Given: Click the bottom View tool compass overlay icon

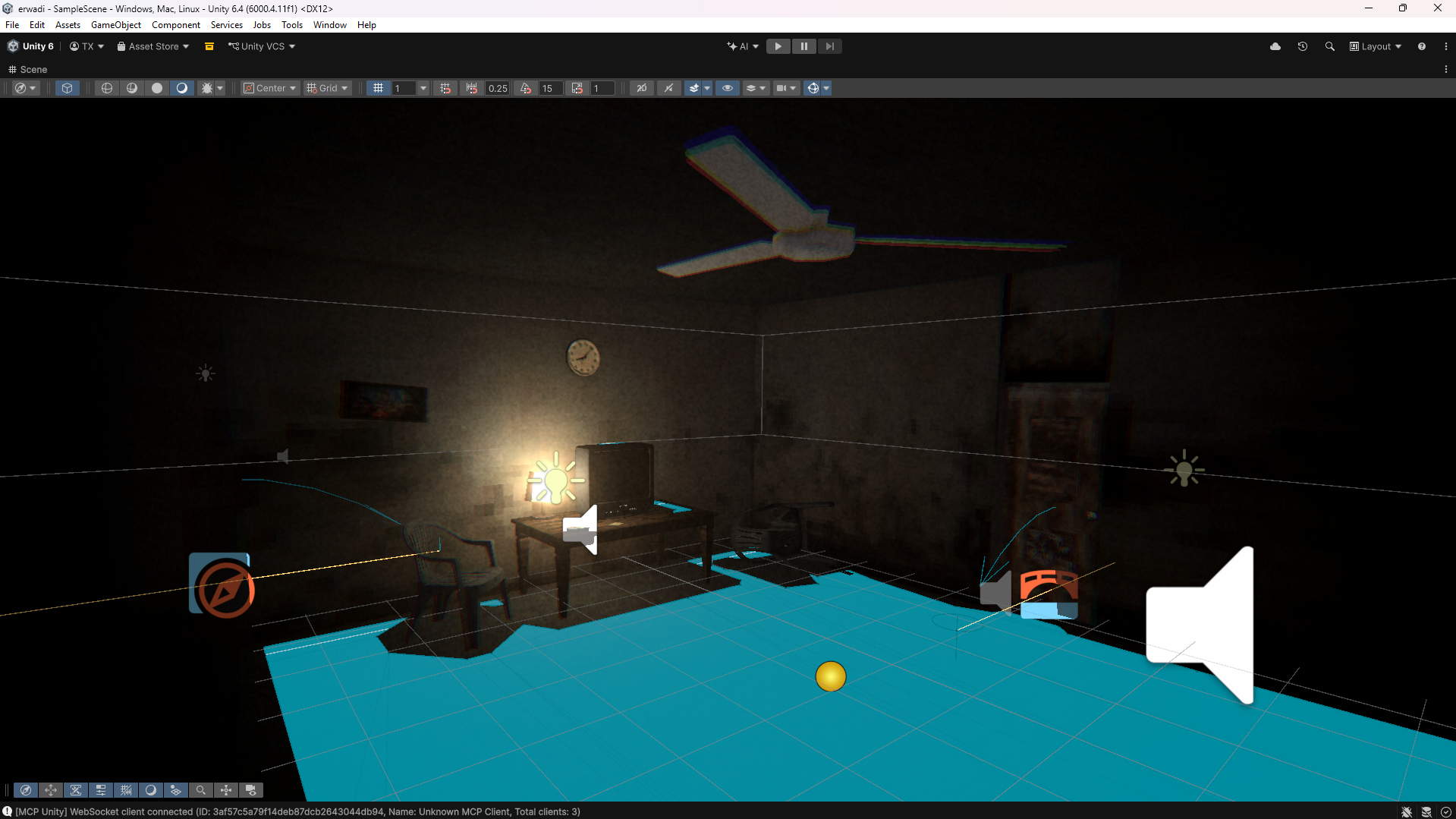Looking at the screenshot, I should tap(26, 790).
